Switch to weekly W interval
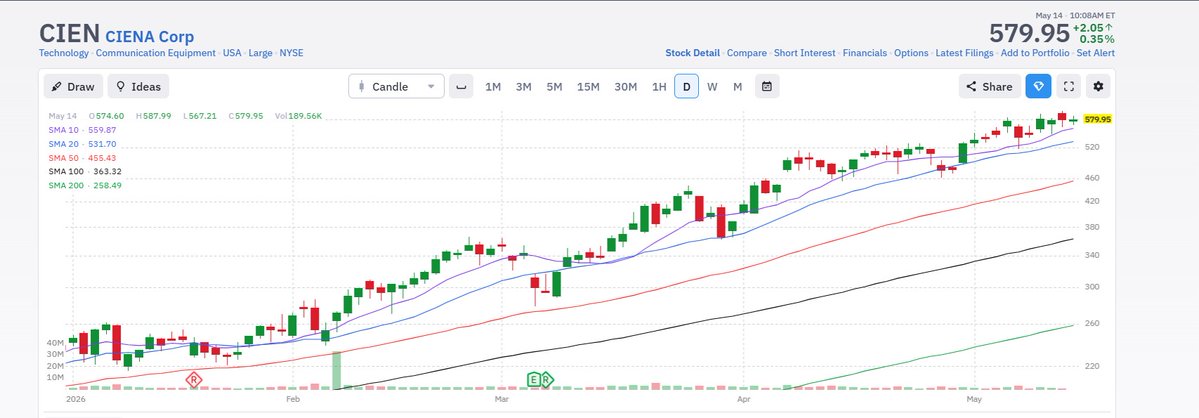1199x418 pixels. click(x=712, y=86)
